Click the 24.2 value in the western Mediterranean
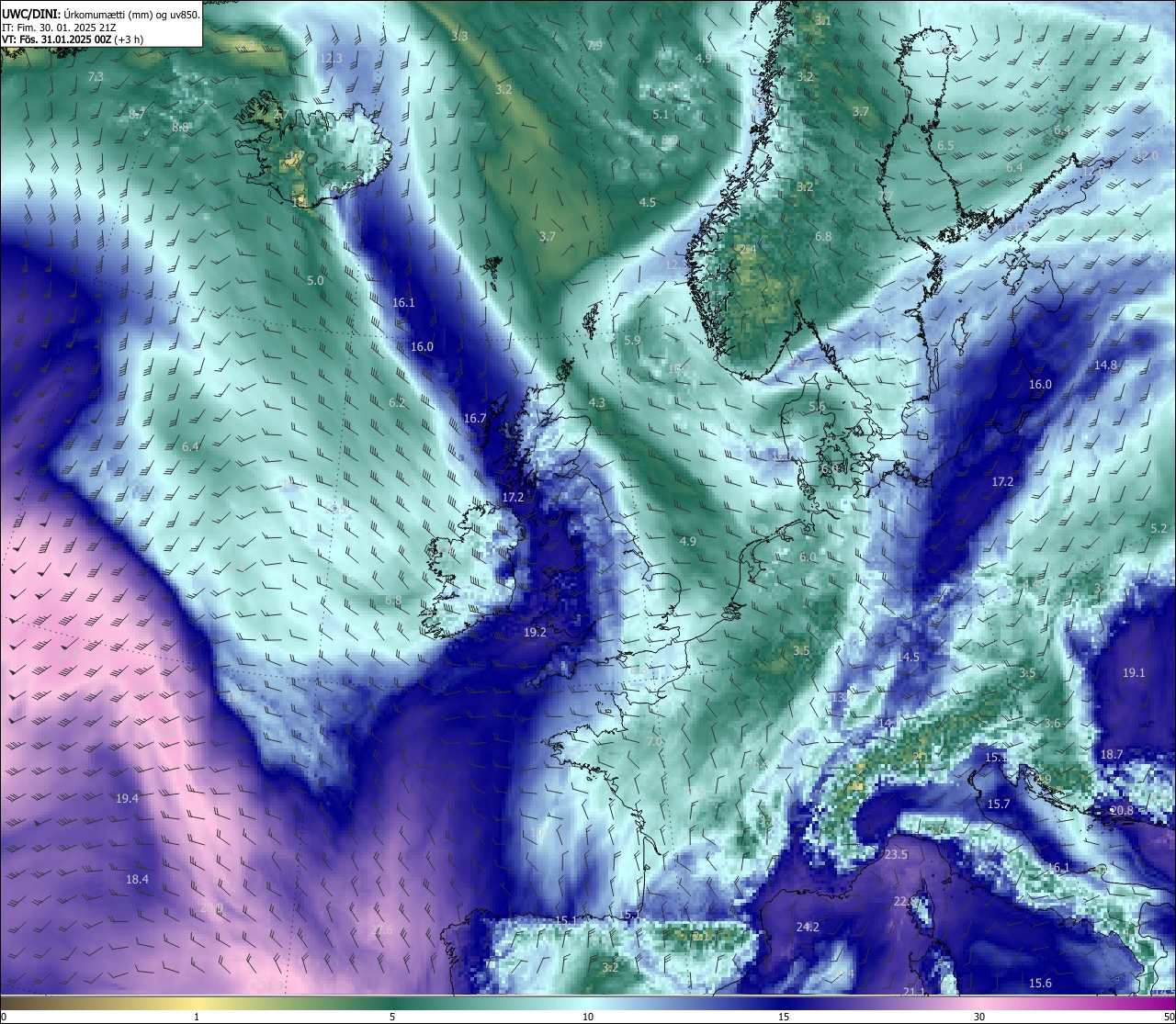 pyautogui.click(x=808, y=927)
